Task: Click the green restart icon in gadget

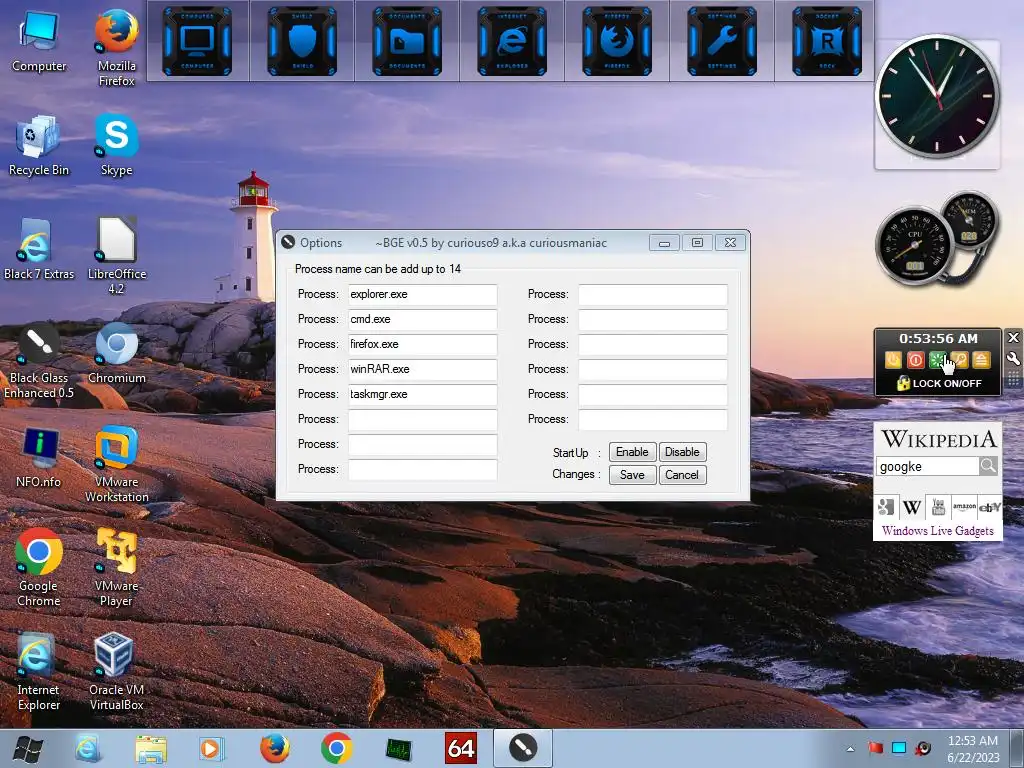Action: 938,360
